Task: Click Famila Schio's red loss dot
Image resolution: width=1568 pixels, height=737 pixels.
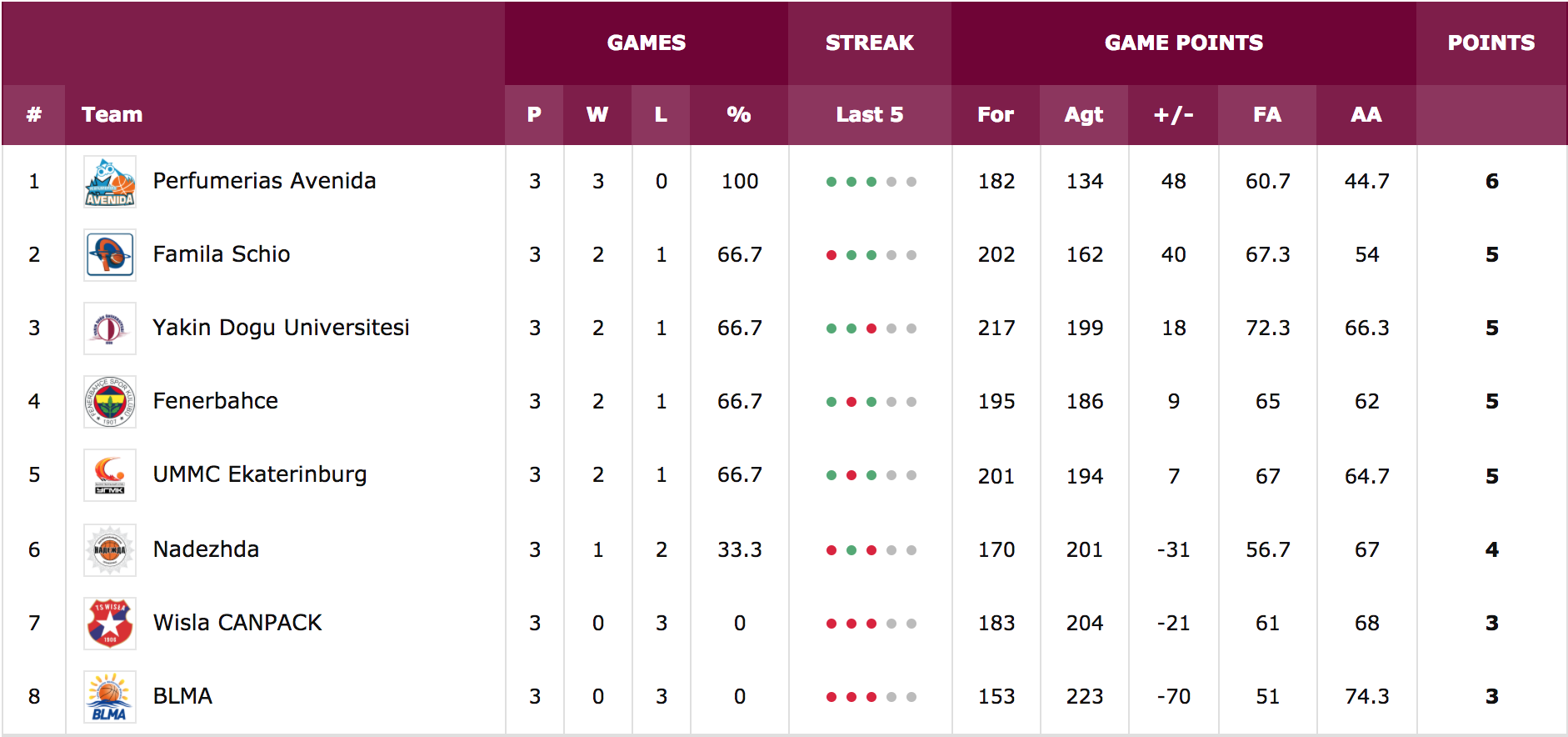Action: 831,255
